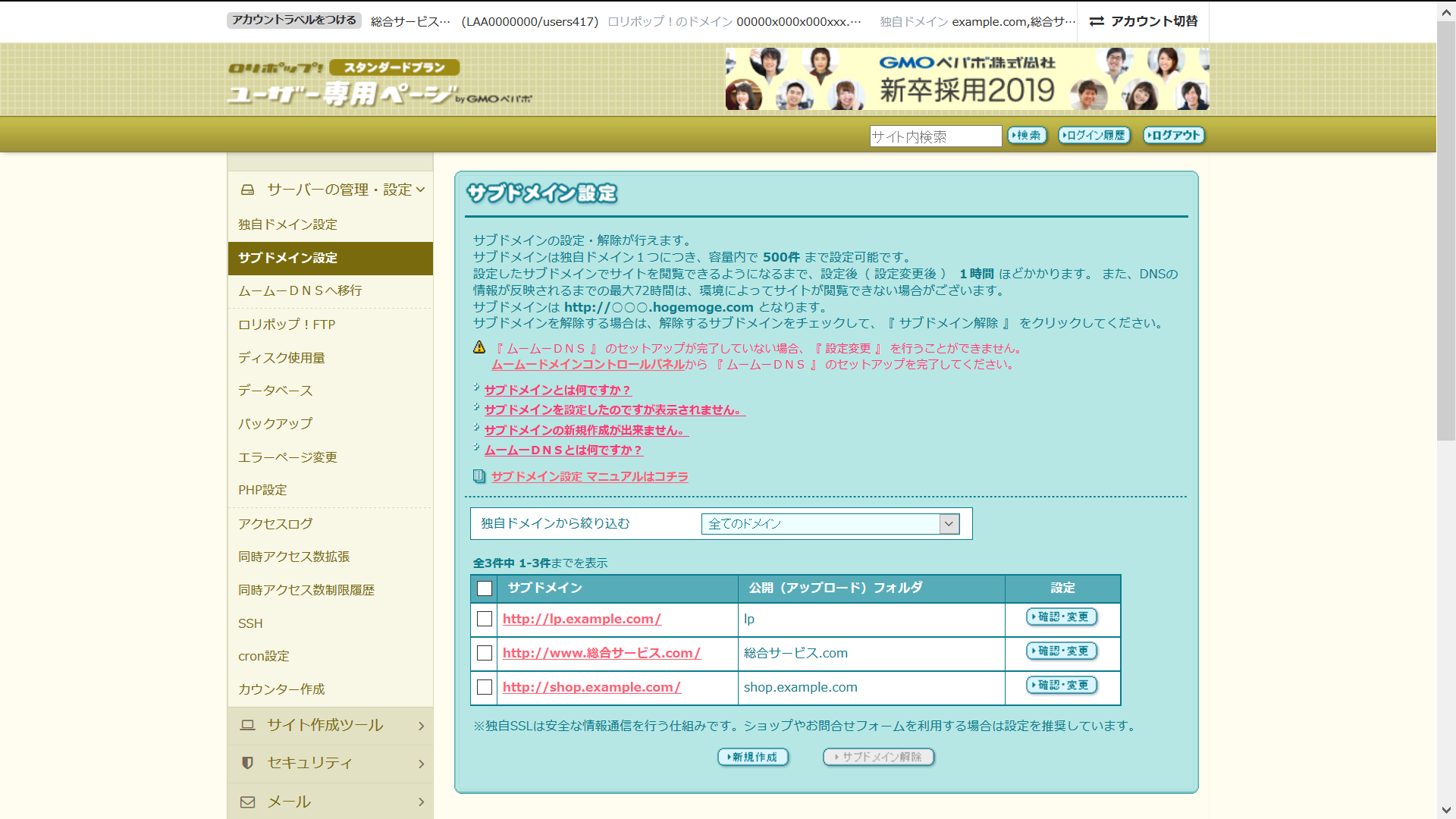This screenshot has height=819, width=1456.
Task: Open ムームーDNSへ移行 in the sidebar
Action: tap(300, 290)
